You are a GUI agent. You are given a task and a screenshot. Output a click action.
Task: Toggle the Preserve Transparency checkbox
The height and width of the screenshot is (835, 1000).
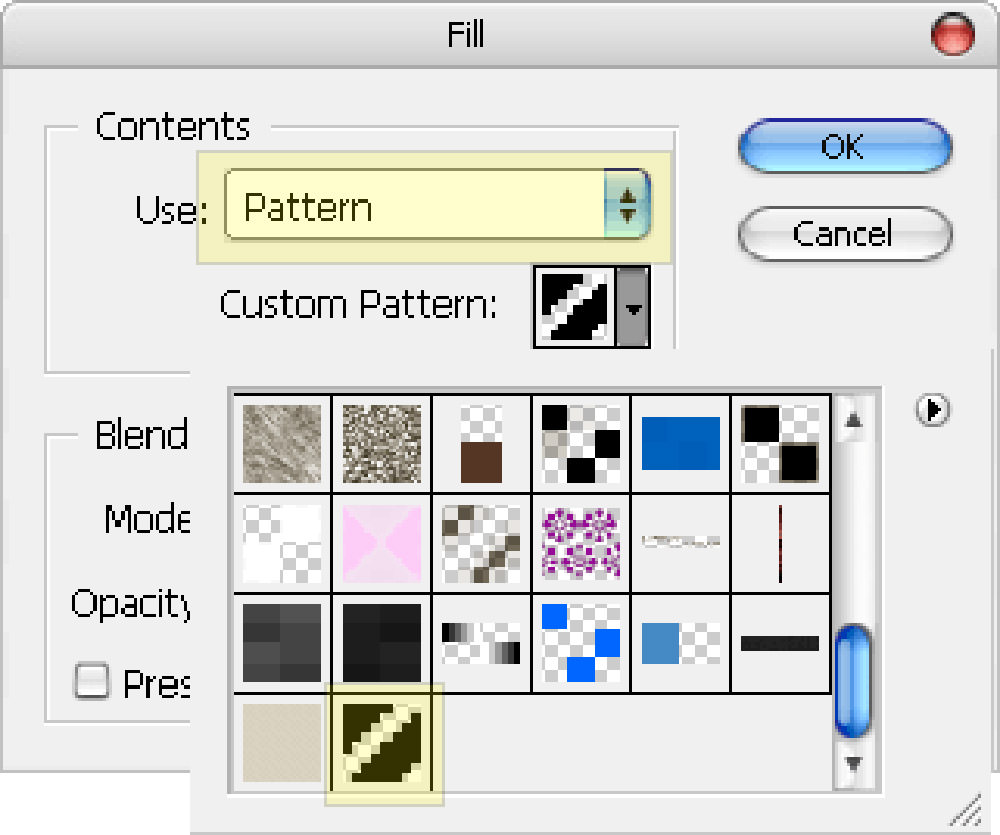click(92, 681)
